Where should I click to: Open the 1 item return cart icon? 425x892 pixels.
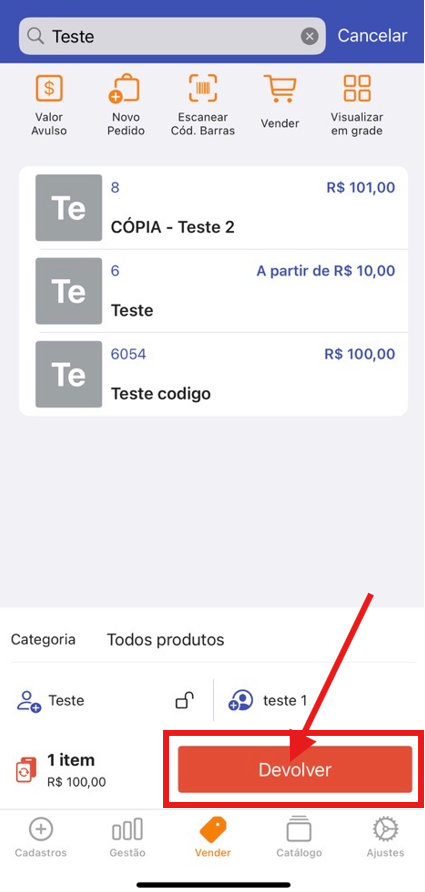point(26,770)
